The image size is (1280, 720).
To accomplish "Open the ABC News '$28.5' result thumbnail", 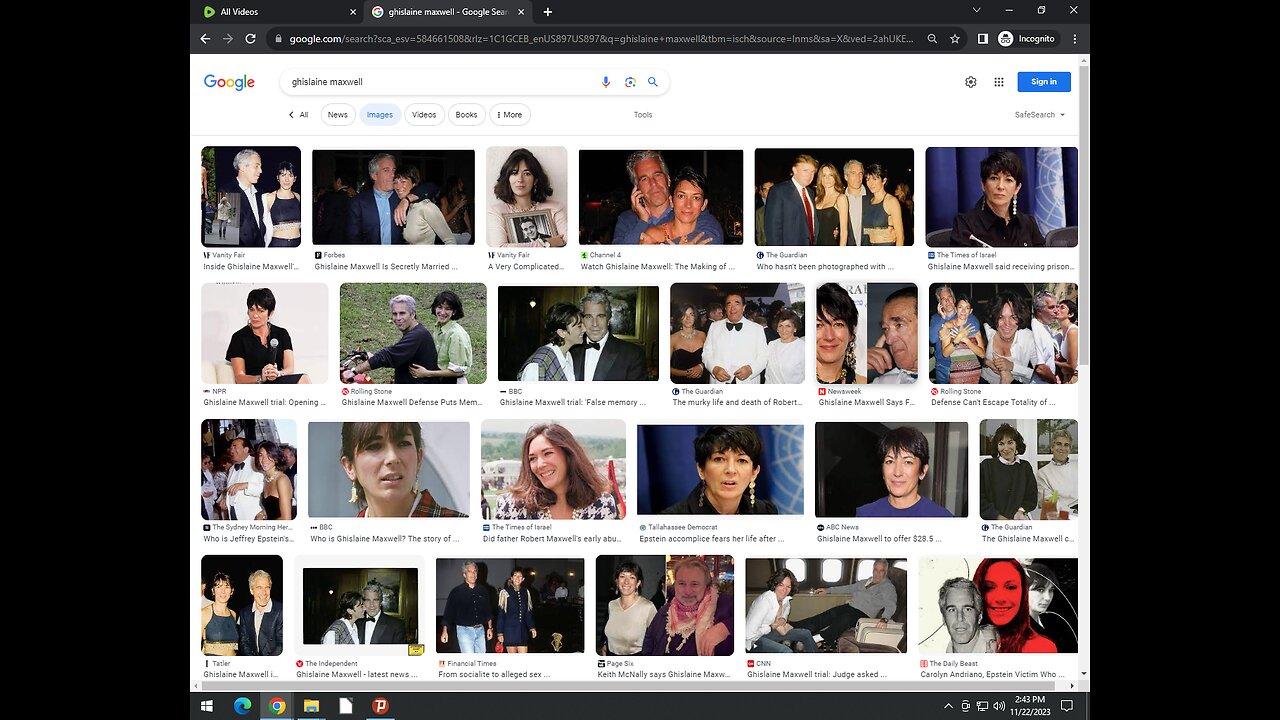I will tap(891, 469).
